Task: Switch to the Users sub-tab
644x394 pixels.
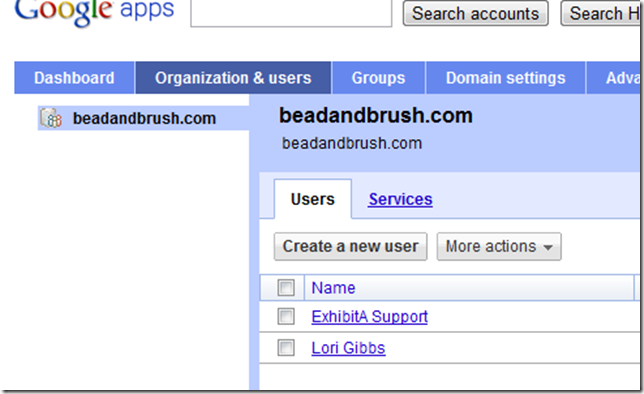Action: 313,199
